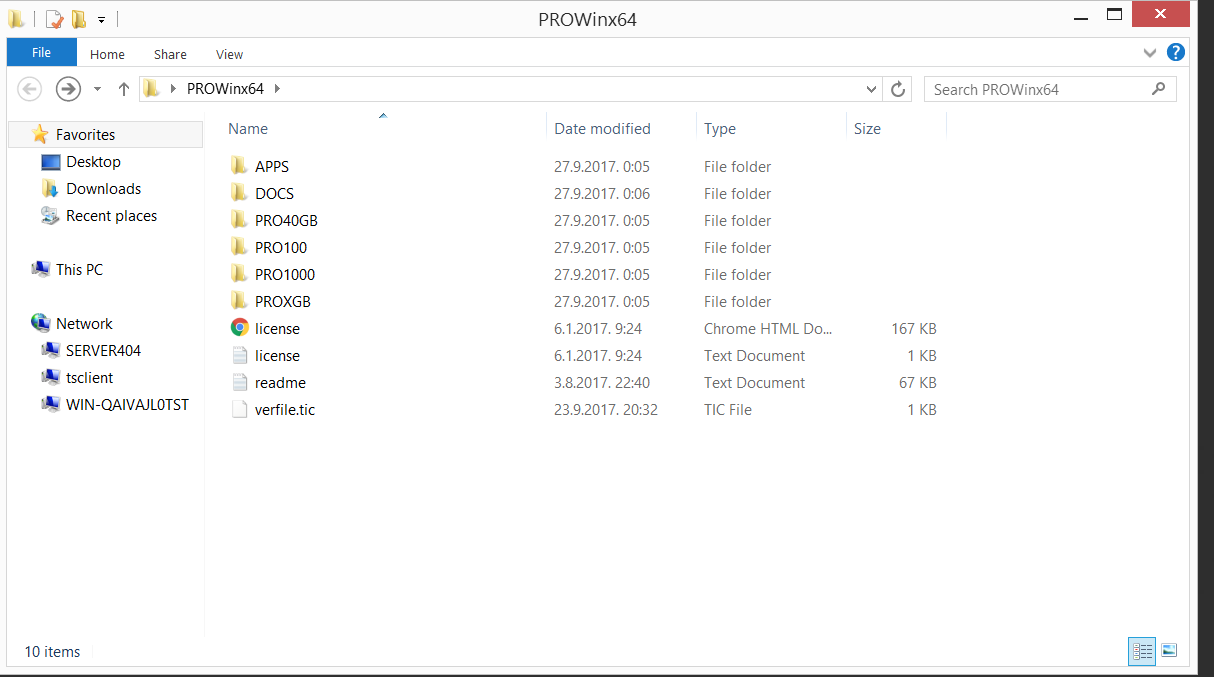1214x677 pixels.
Task: Expand the ribbon with chevron arrow
Action: [1150, 52]
